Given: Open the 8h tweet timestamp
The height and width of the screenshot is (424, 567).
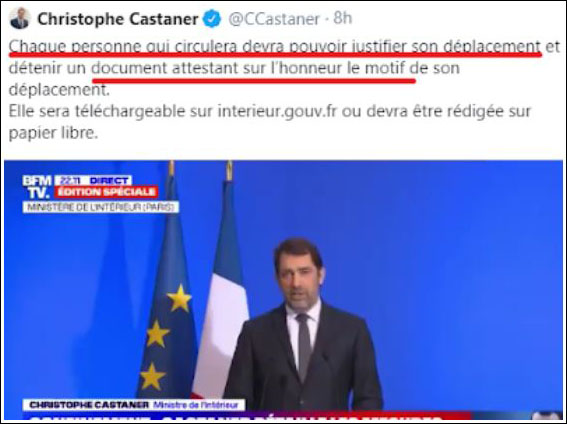Looking at the screenshot, I should pos(342,18).
